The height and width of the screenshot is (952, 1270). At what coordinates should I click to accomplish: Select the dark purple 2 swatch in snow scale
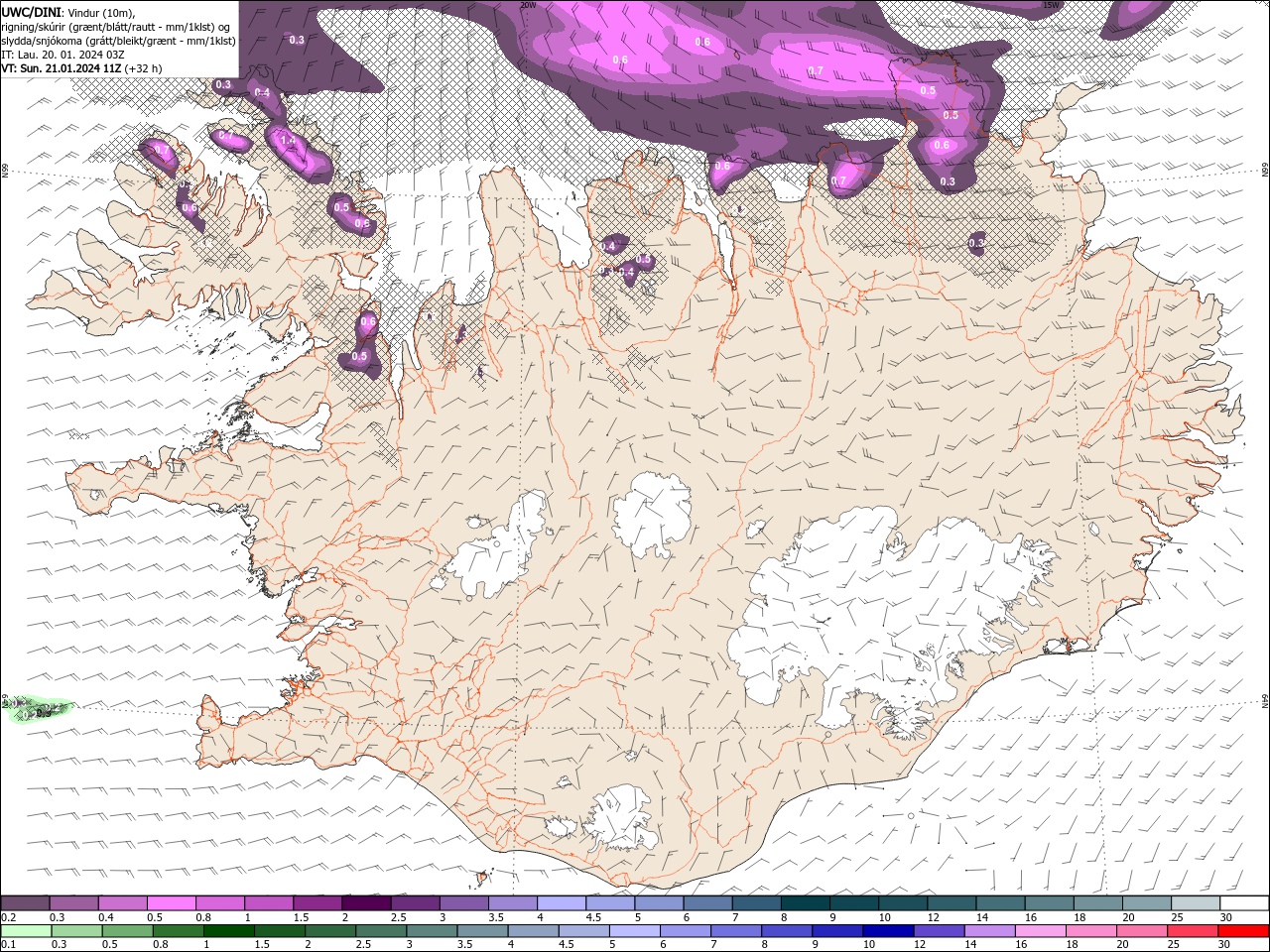365,903
